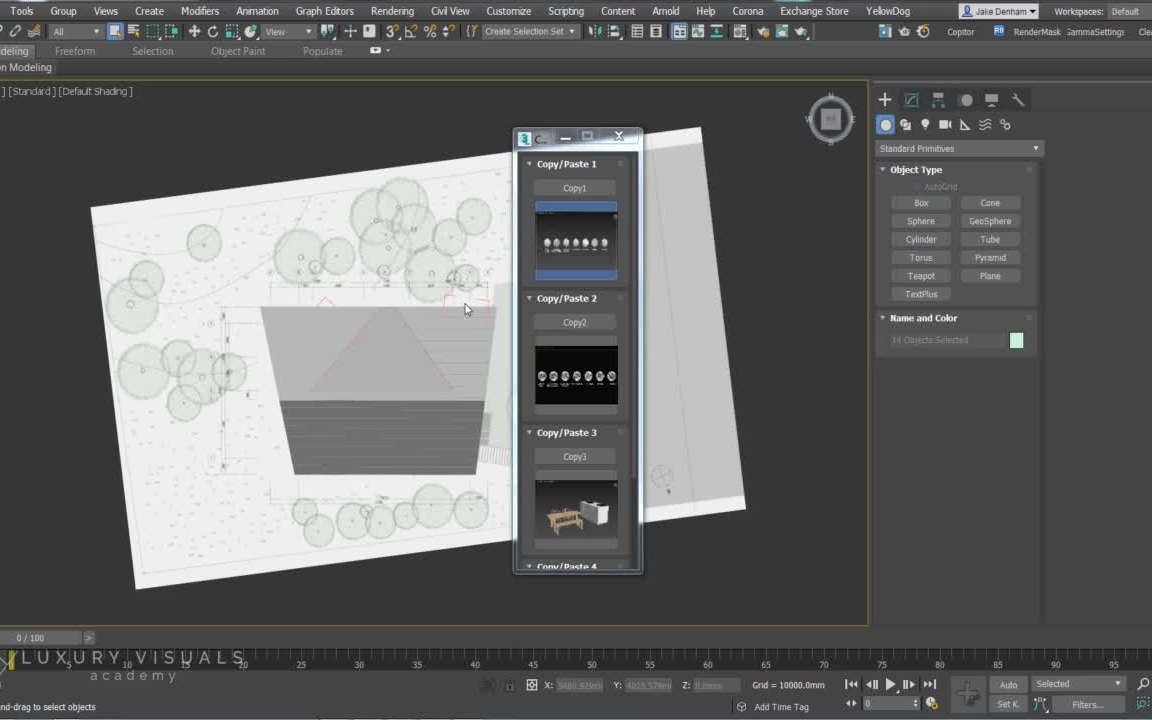This screenshot has height=720, width=1152.
Task: Open the Standard Primitives dropdown
Action: coord(958,148)
